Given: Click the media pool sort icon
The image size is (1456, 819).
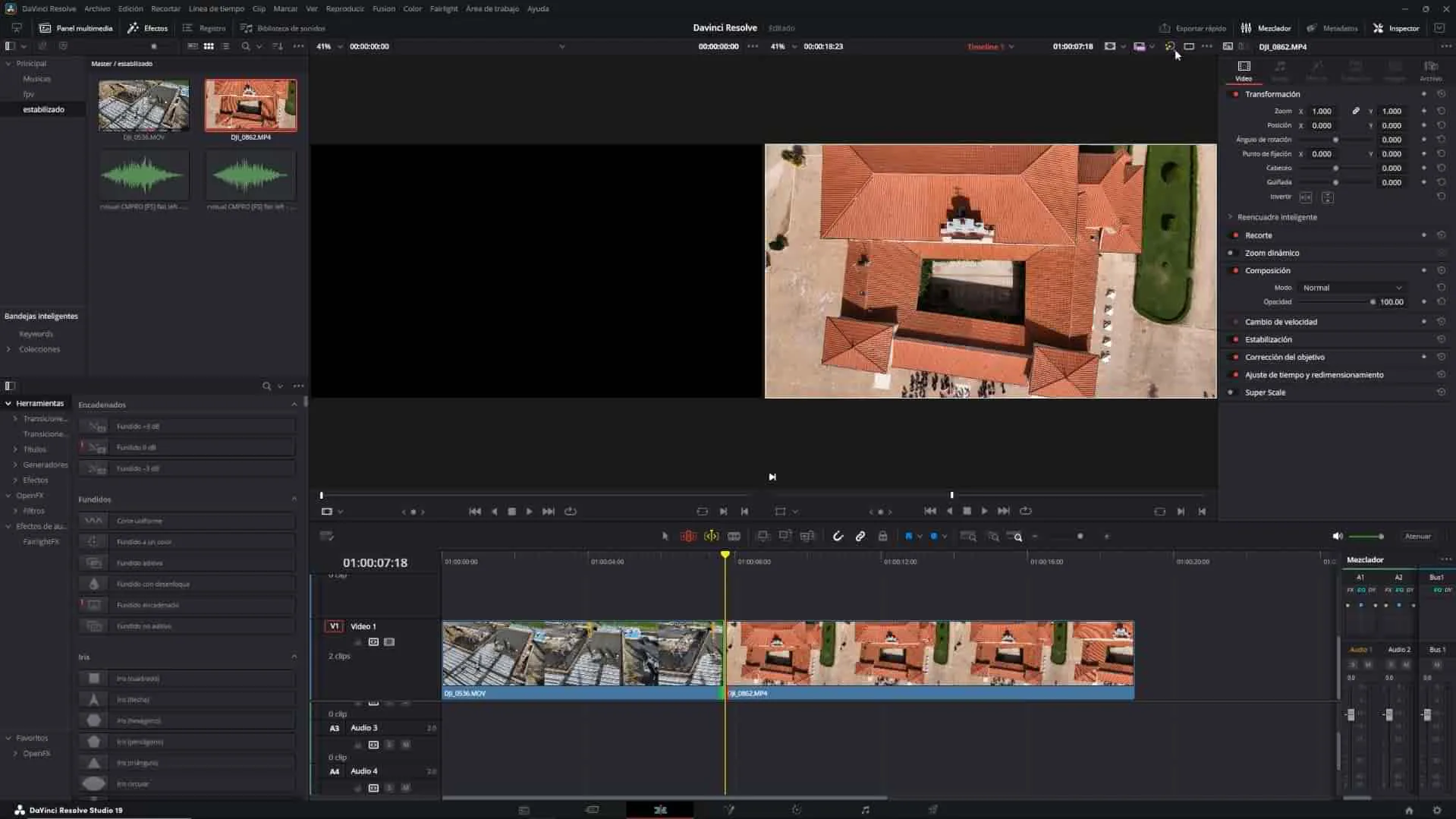Looking at the screenshot, I should (x=278, y=46).
